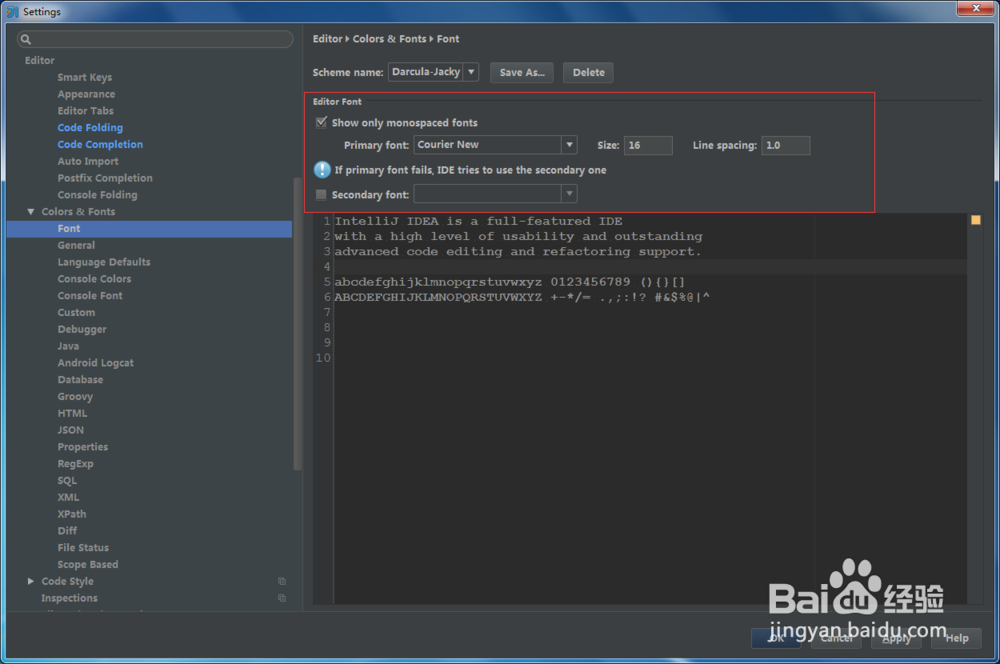Click Editor root tree item
This screenshot has width=1000, height=664.
click(x=40, y=61)
